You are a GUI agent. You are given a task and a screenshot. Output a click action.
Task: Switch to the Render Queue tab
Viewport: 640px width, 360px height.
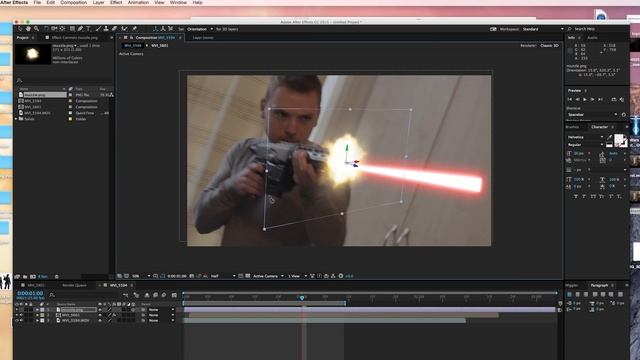click(74, 285)
